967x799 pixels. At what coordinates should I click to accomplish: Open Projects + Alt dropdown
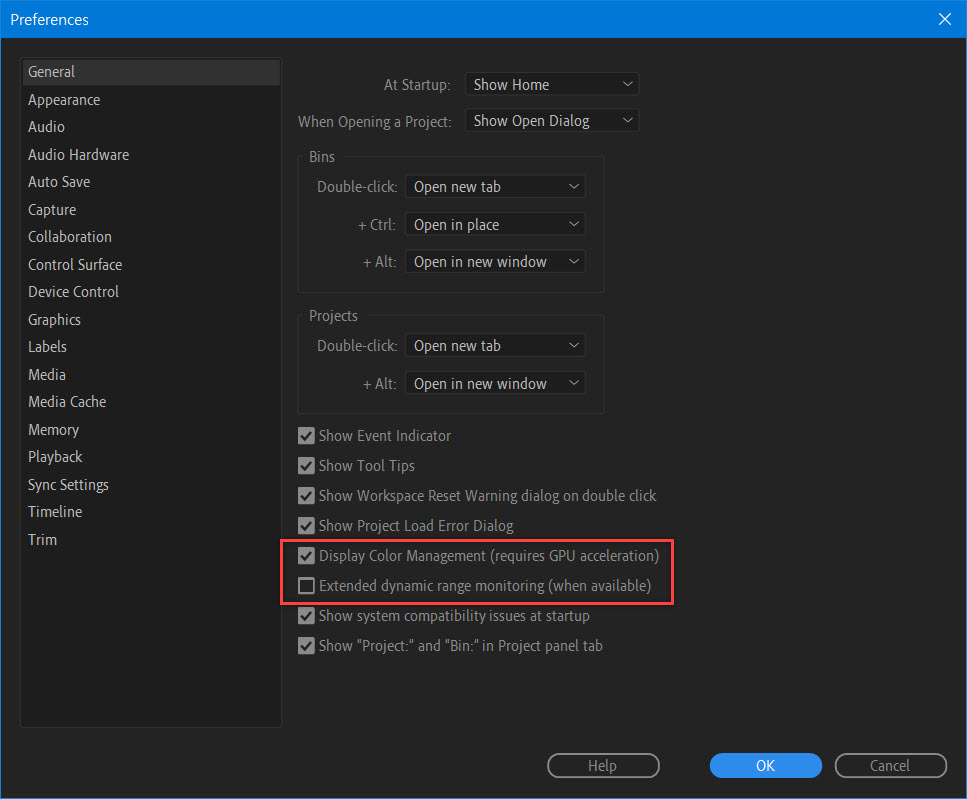(495, 383)
